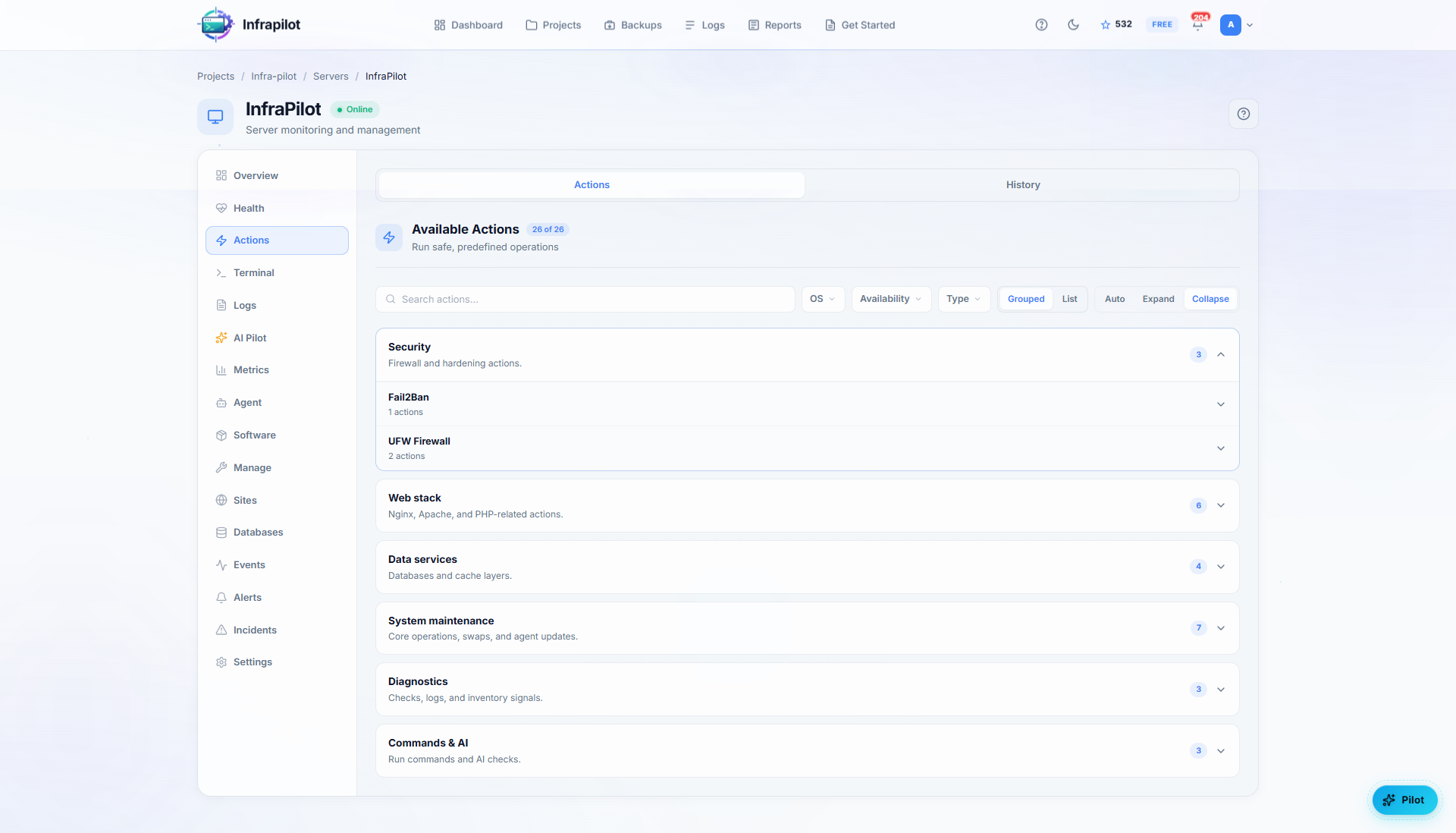Switch to the History tab
Viewport: 1456px width, 833px height.
tap(1022, 185)
